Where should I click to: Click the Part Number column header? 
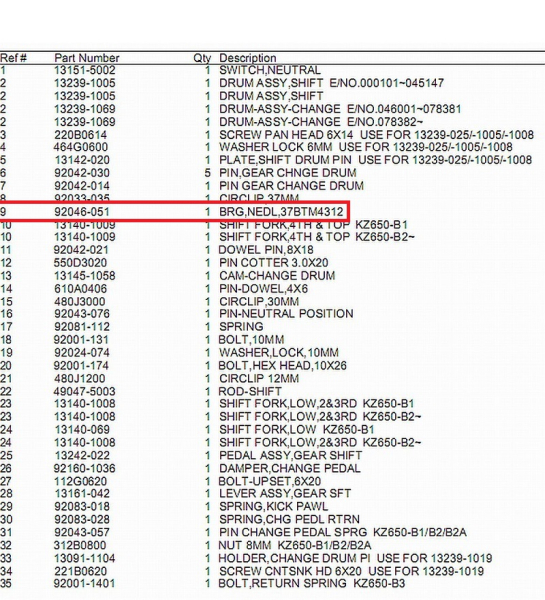[87, 58]
